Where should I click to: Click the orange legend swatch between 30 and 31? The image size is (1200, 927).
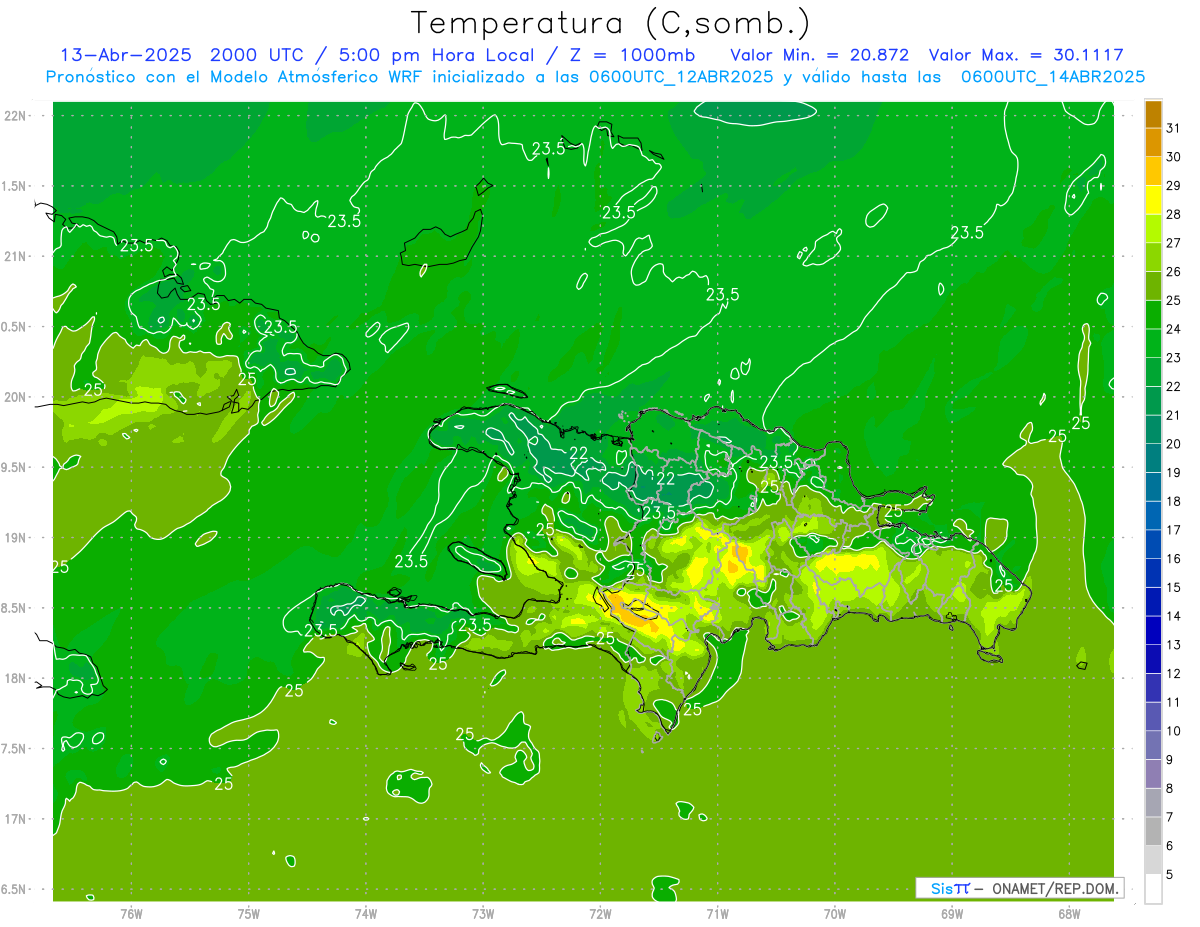click(x=1153, y=143)
